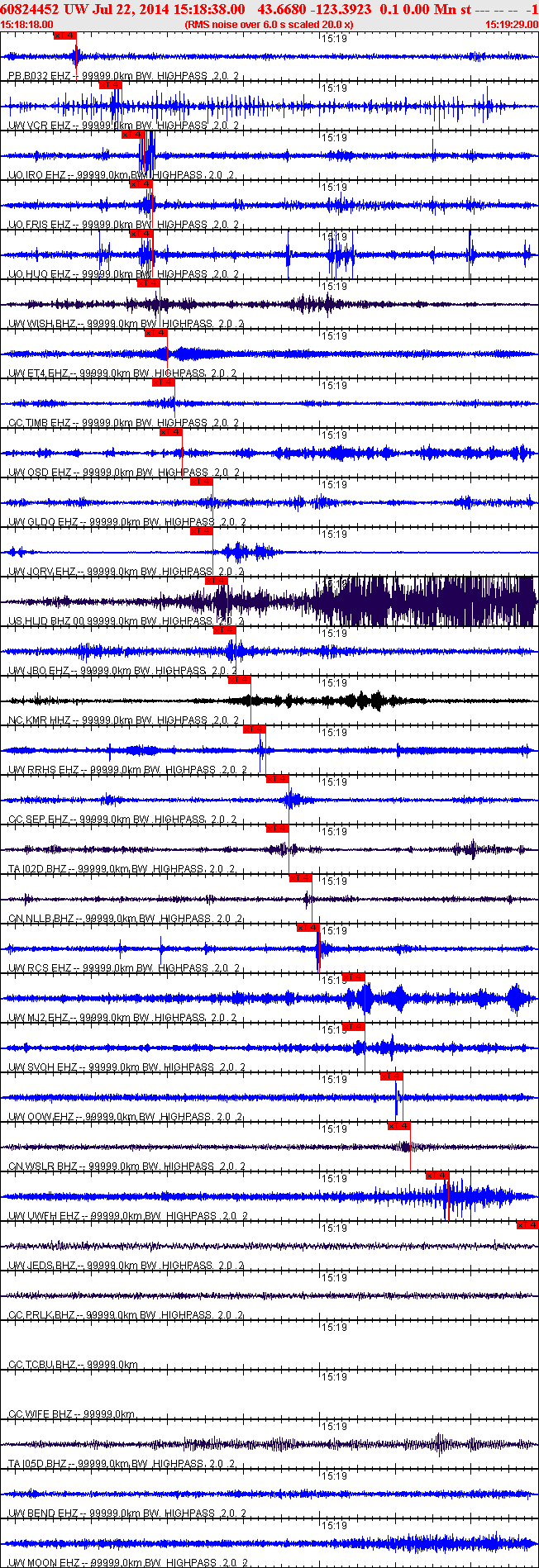Click the pick marker on UW SVOH trace
Viewport: 539px width, 1568px height.
pos(354,1027)
